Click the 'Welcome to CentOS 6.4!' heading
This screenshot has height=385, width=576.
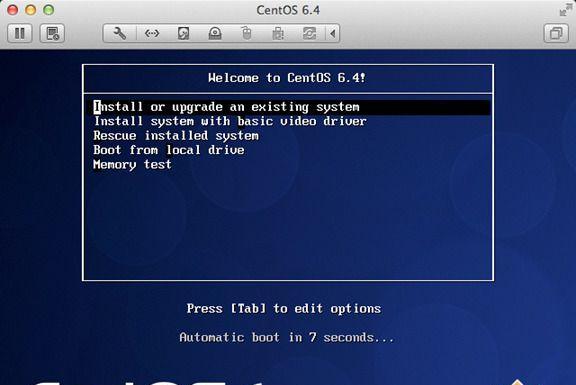click(287, 78)
